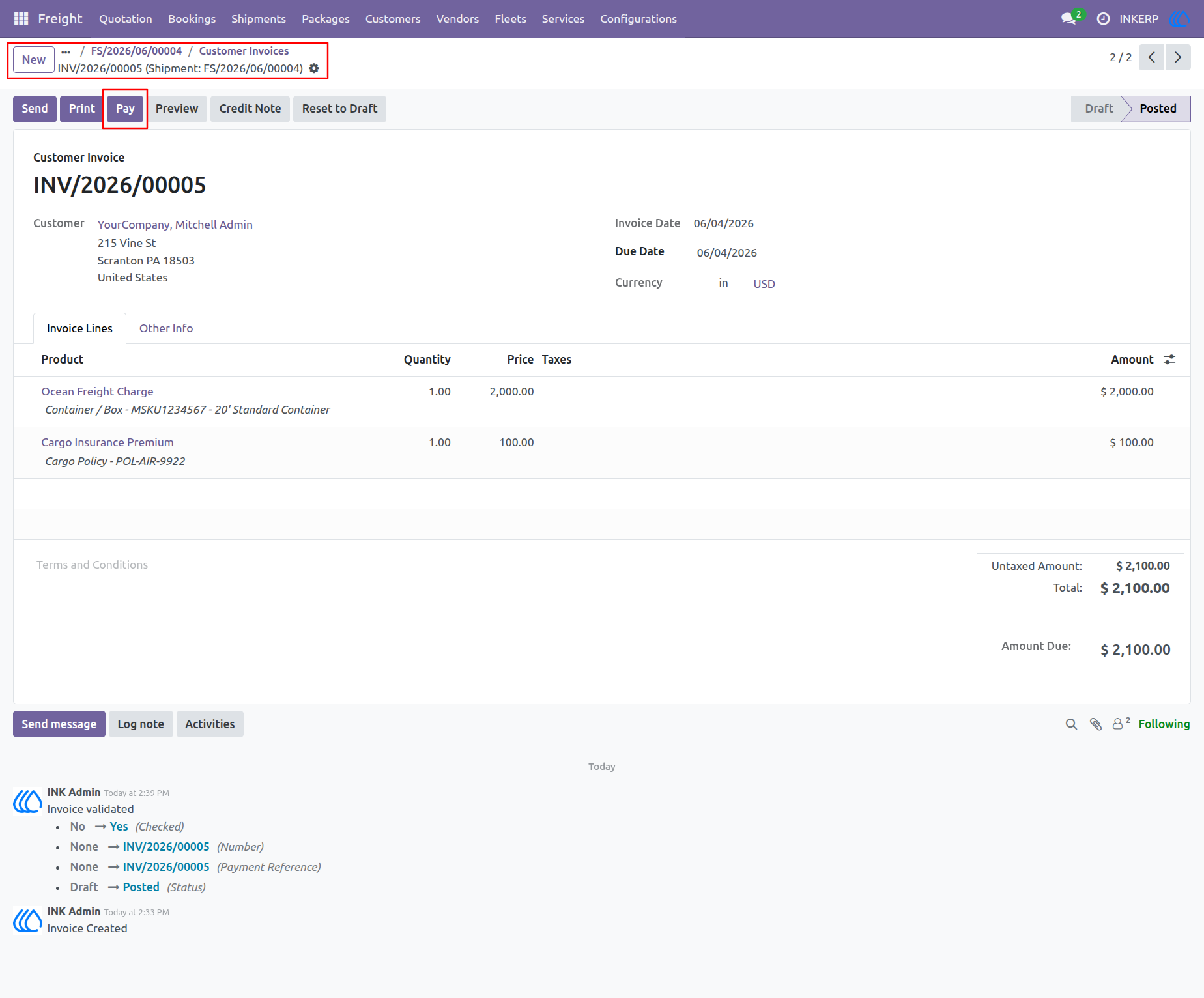Open the conversations messages icon
This screenshot has width=1204, height=998.
click(1068, 19)
